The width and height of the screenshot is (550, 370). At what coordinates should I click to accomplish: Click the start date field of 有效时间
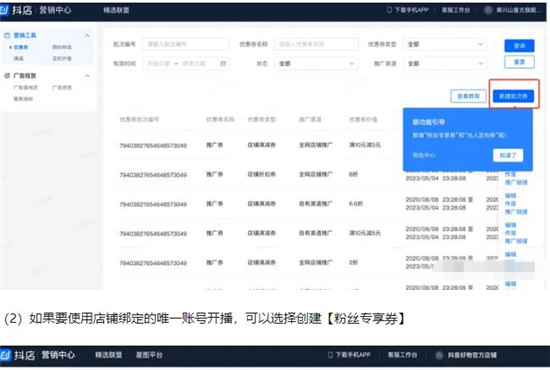pyautogui.click(x=158, y=63)
